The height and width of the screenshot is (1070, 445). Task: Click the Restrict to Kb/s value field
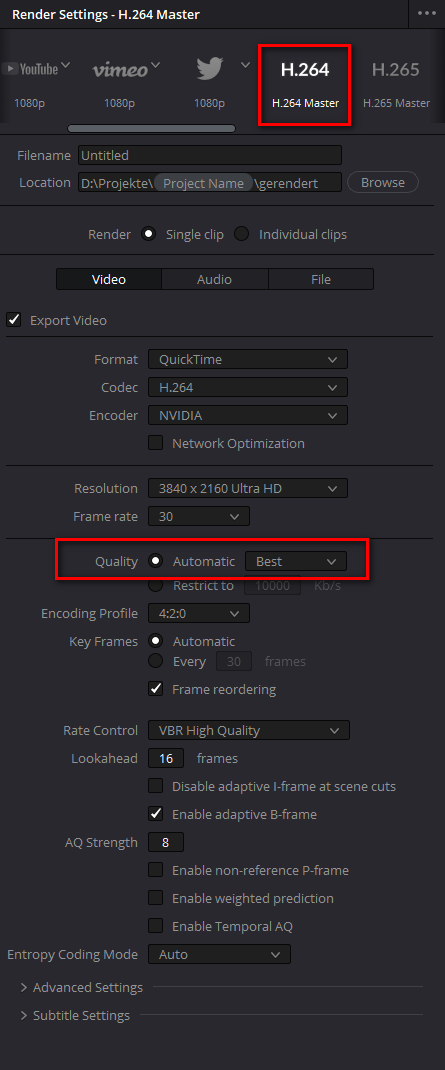tap(273, 585)
